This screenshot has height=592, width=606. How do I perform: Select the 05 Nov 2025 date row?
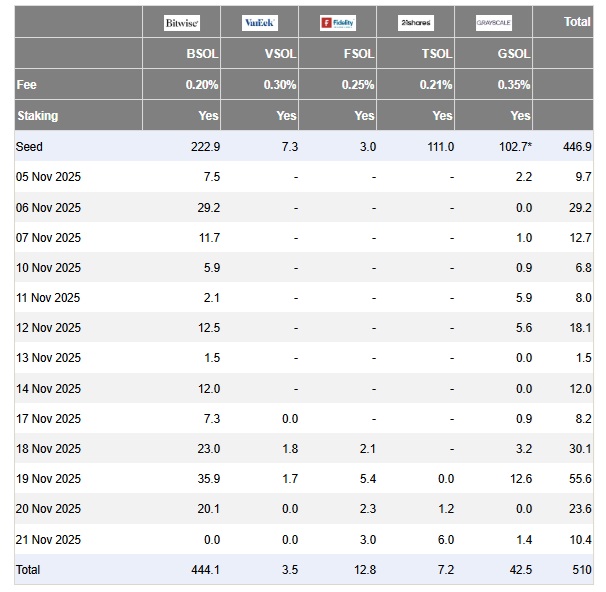48,177
